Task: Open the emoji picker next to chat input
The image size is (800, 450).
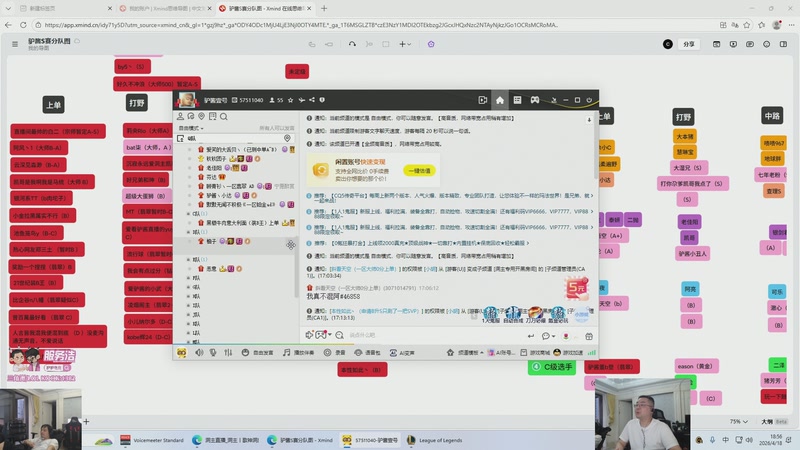Action: (339, 335)
